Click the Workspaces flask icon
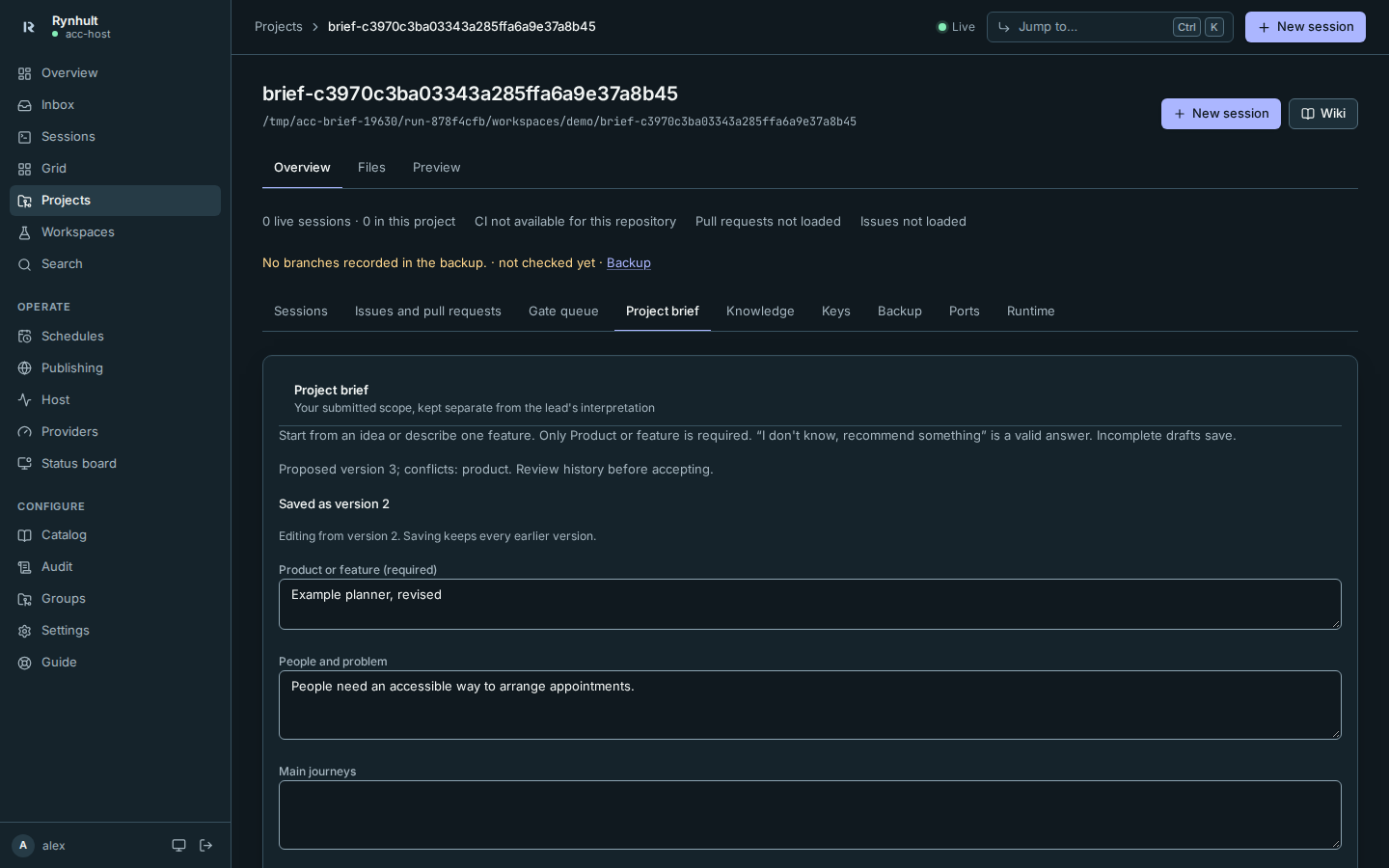Screen dimensions: 1389x868 (x=25, y=232)
